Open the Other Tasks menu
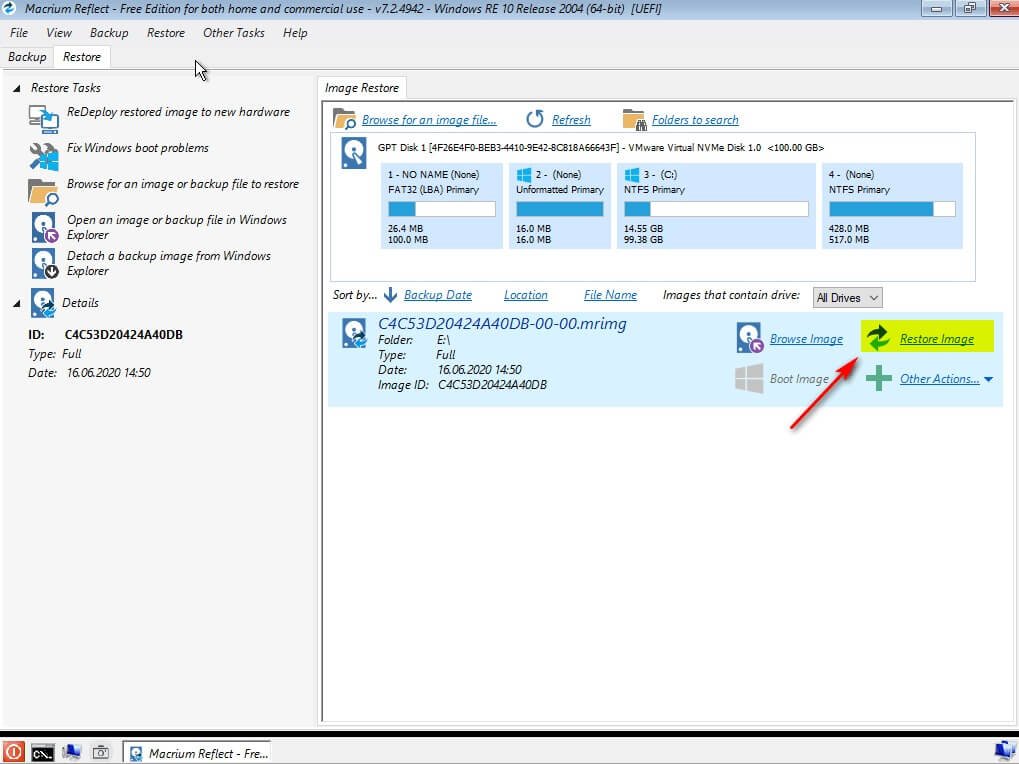This screenshot has width=1019, height=764. [233, 32]
